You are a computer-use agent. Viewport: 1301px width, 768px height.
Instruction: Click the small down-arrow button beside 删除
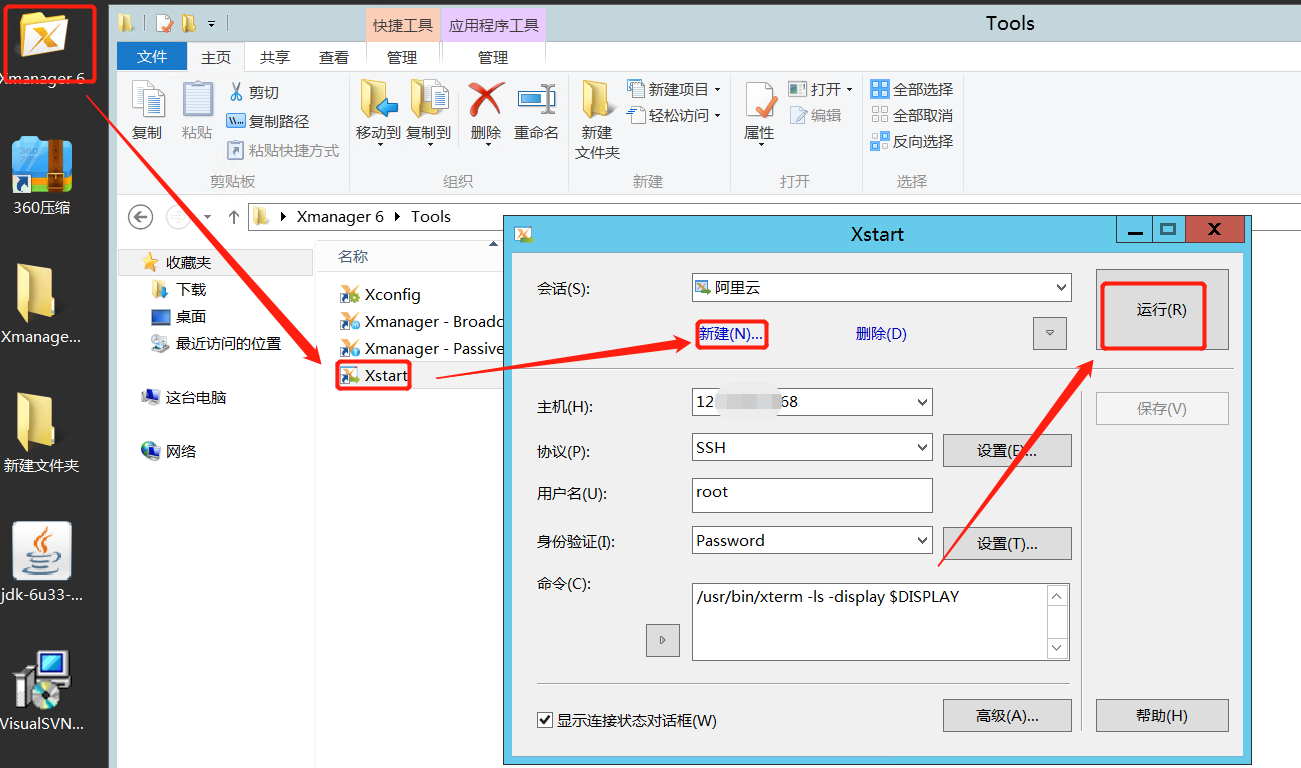1050,333
